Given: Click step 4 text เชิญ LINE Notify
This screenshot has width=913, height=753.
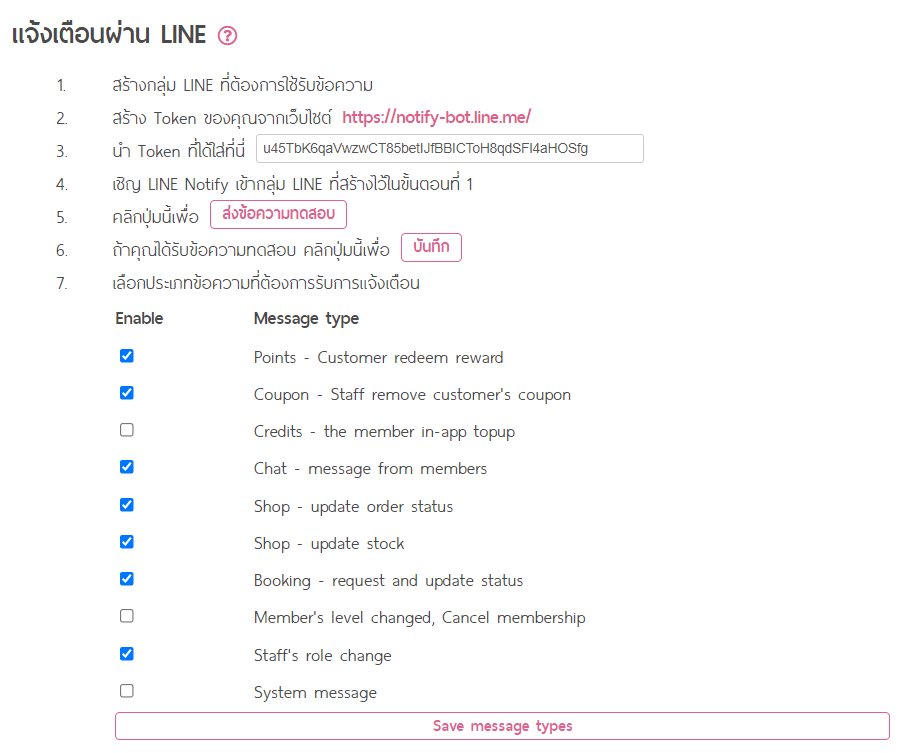Looking at the screenshot, I should pyautogui.click(x=292, y=185).
